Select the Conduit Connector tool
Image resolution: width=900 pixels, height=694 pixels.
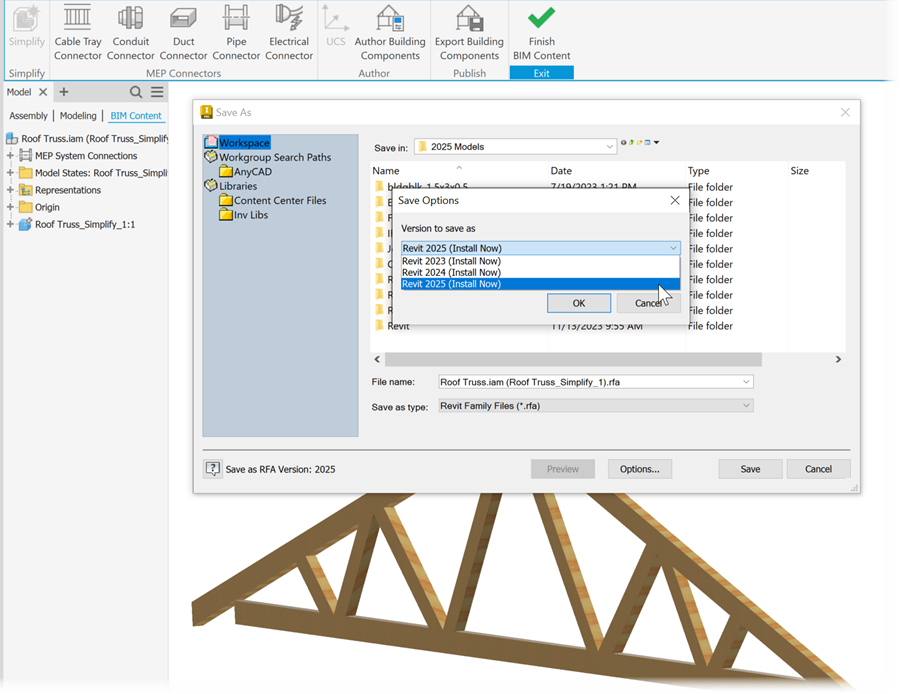click(x=130, y=33)
